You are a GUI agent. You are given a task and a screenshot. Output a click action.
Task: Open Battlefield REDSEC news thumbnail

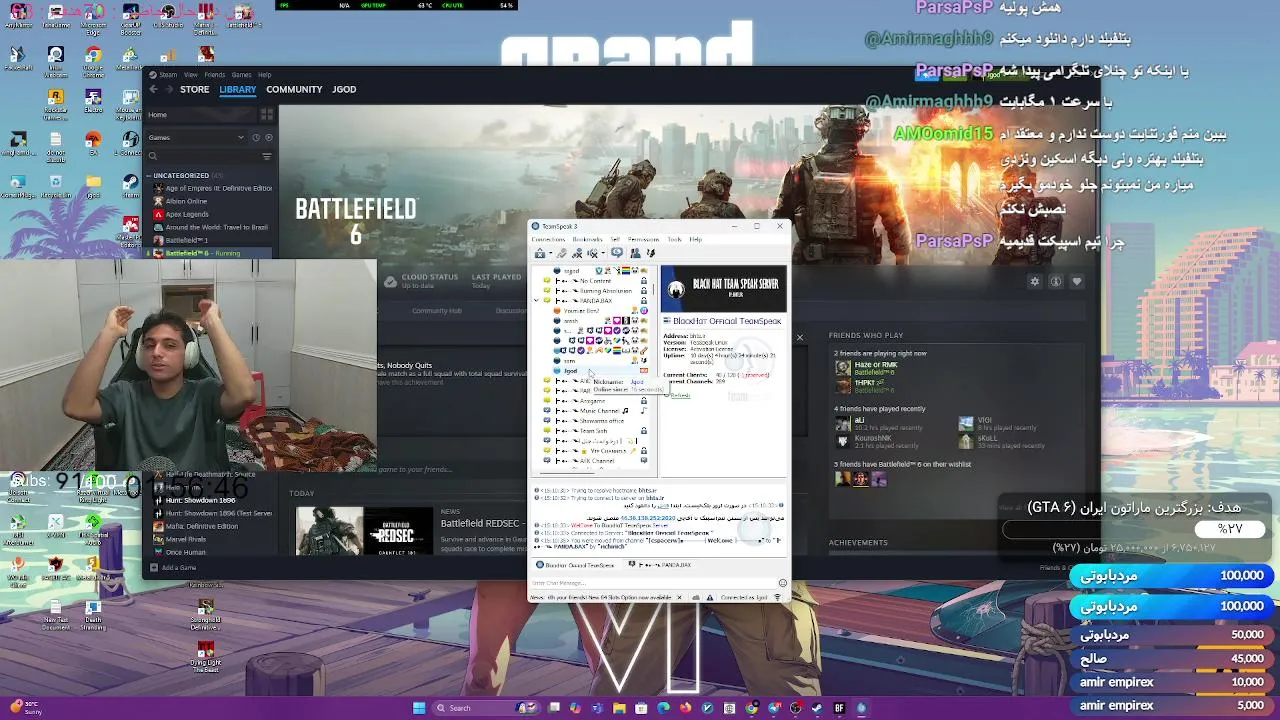coord(364,531)
